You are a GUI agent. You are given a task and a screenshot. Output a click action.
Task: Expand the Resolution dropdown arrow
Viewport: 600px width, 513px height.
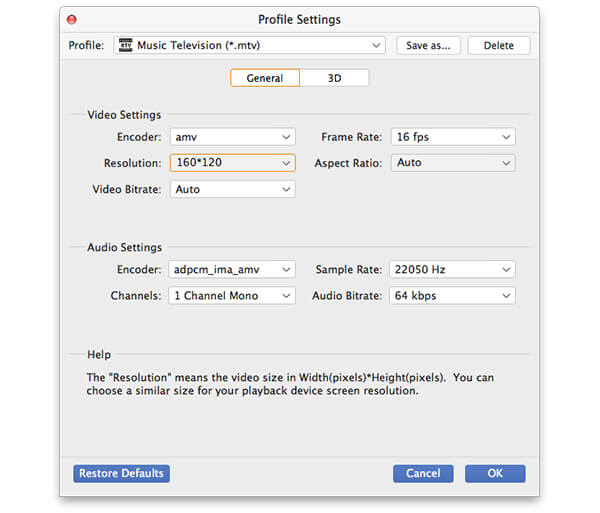pyautogui.click(x=287, y=163)
